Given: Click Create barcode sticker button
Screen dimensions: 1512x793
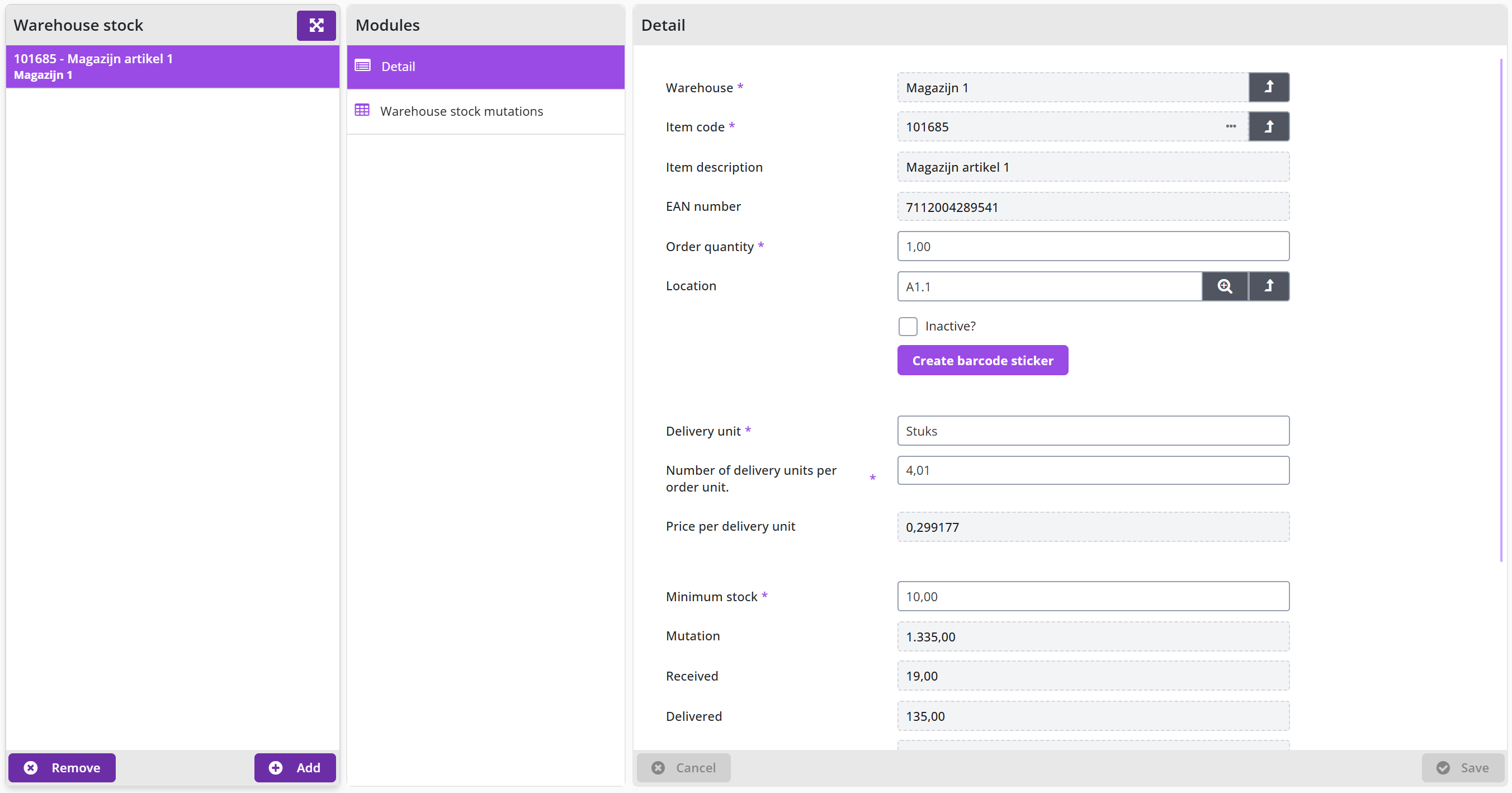Looking at the screenshot, I should coord(982,360).
